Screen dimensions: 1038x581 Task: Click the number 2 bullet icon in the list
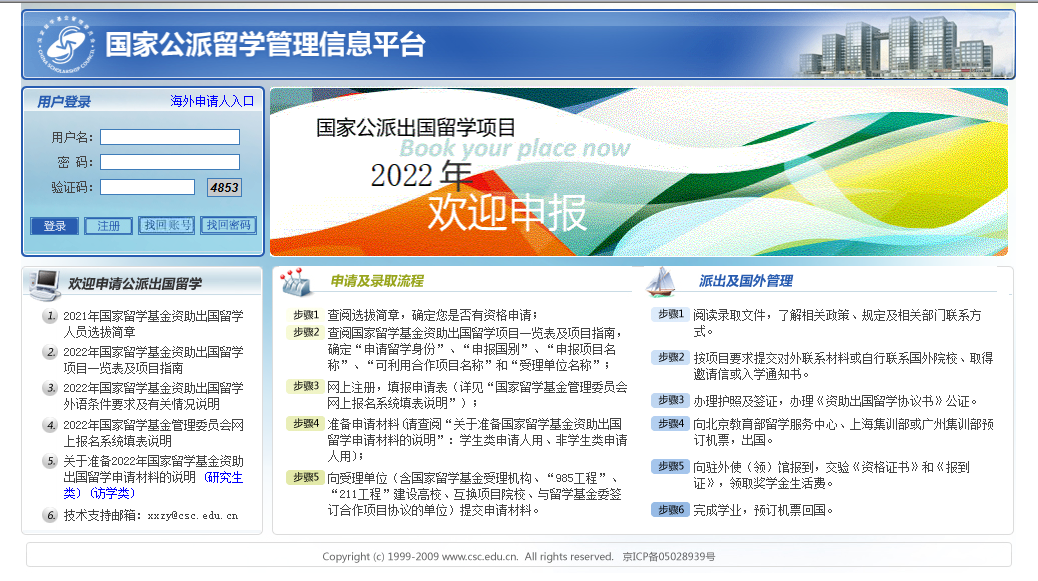coord(50,352)
